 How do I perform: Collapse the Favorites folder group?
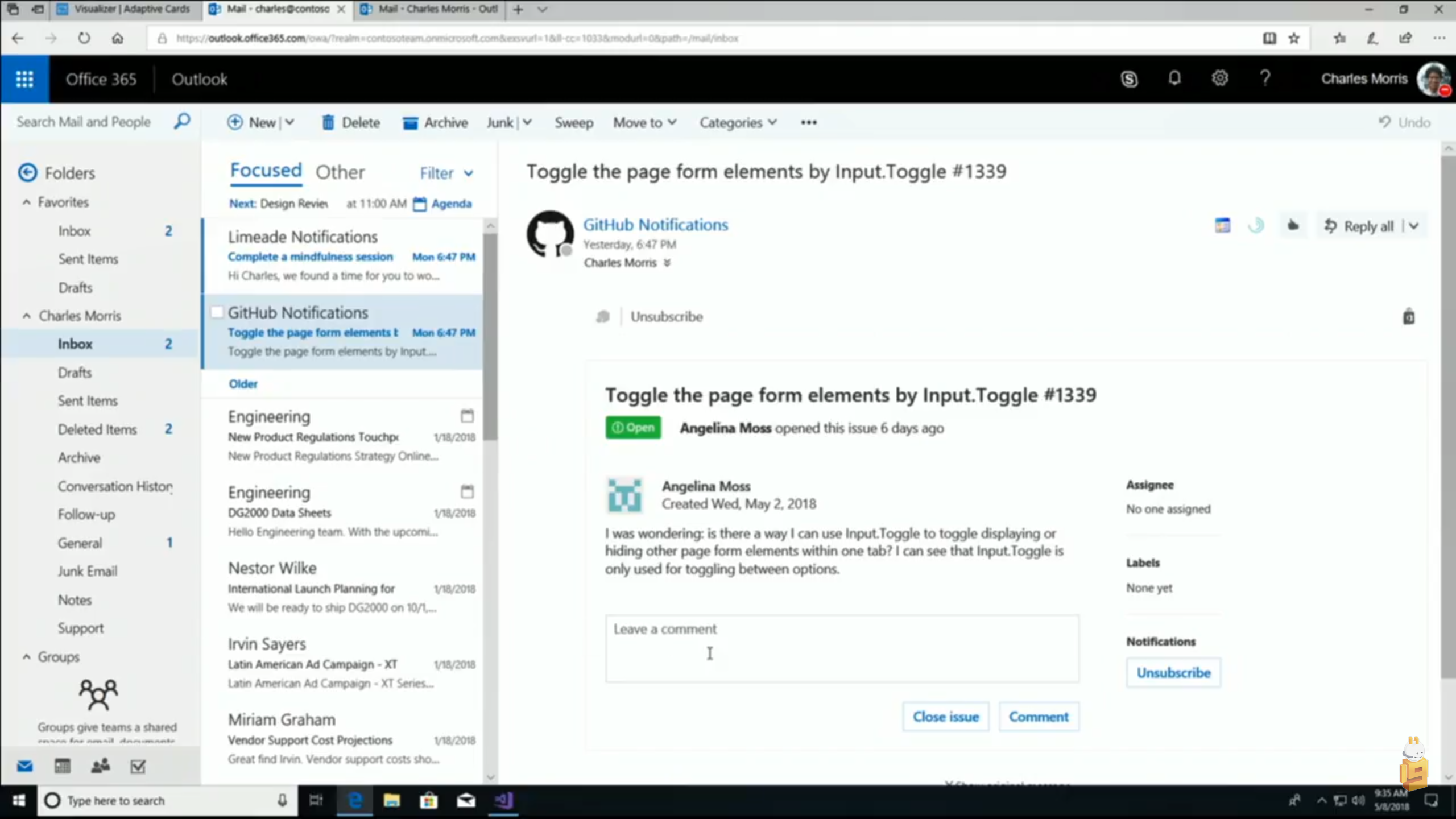[27, 202]
